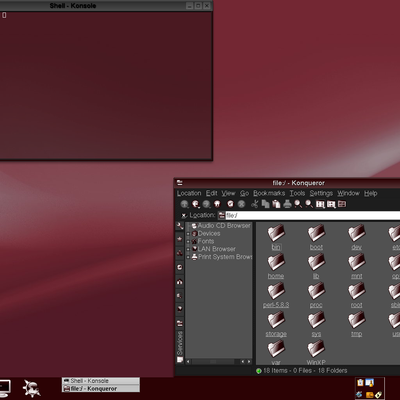Click the Konqueror window menu icon in titlebar
The height and width of the screenshot is (400, 400).
click(180, 182)
